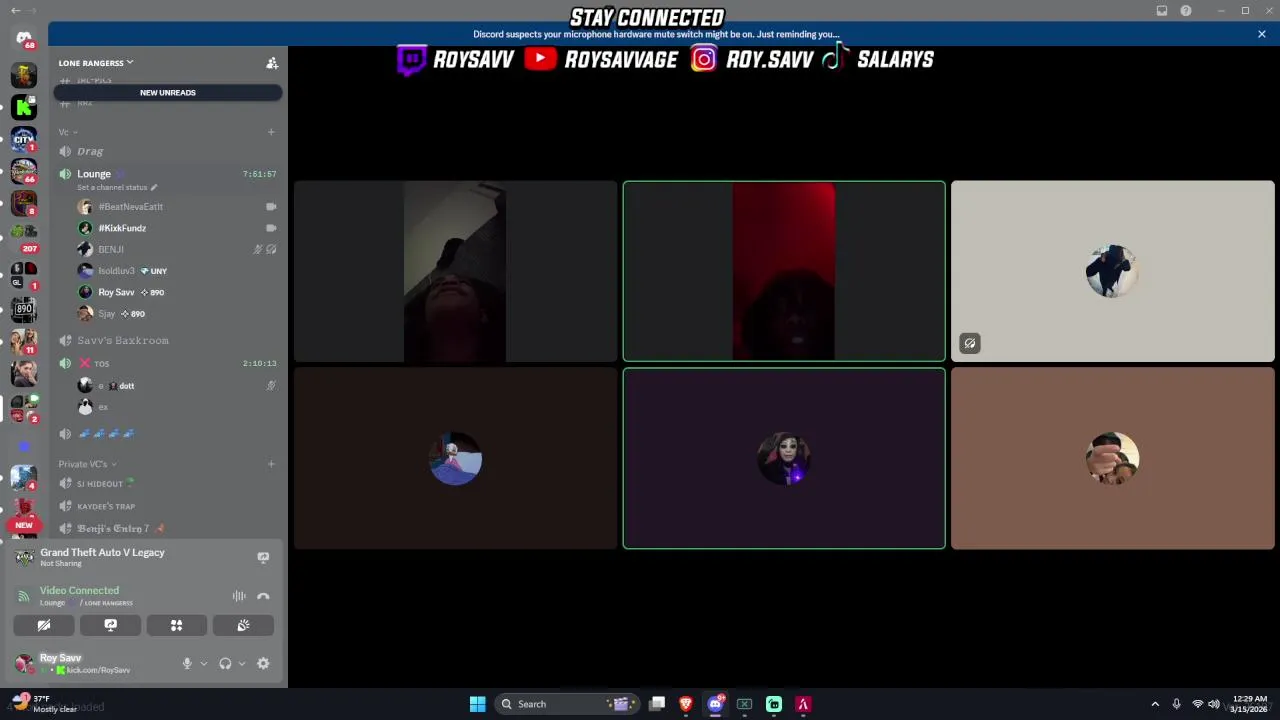Open microphone input options arrow
This screenshot has width=1280, height=720.
[x=203, y=663]
